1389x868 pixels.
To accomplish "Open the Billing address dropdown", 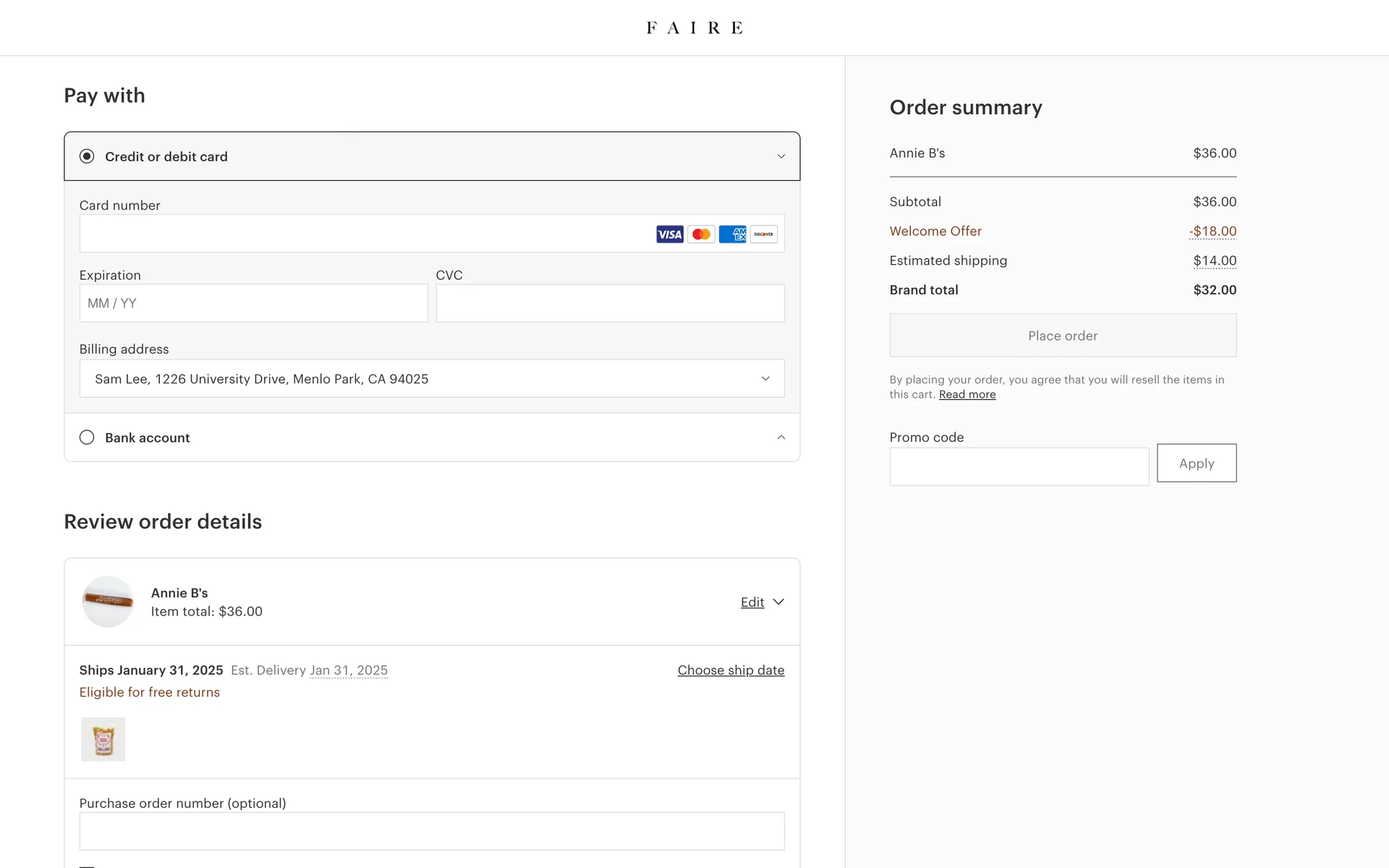I will tap(431, 378).
